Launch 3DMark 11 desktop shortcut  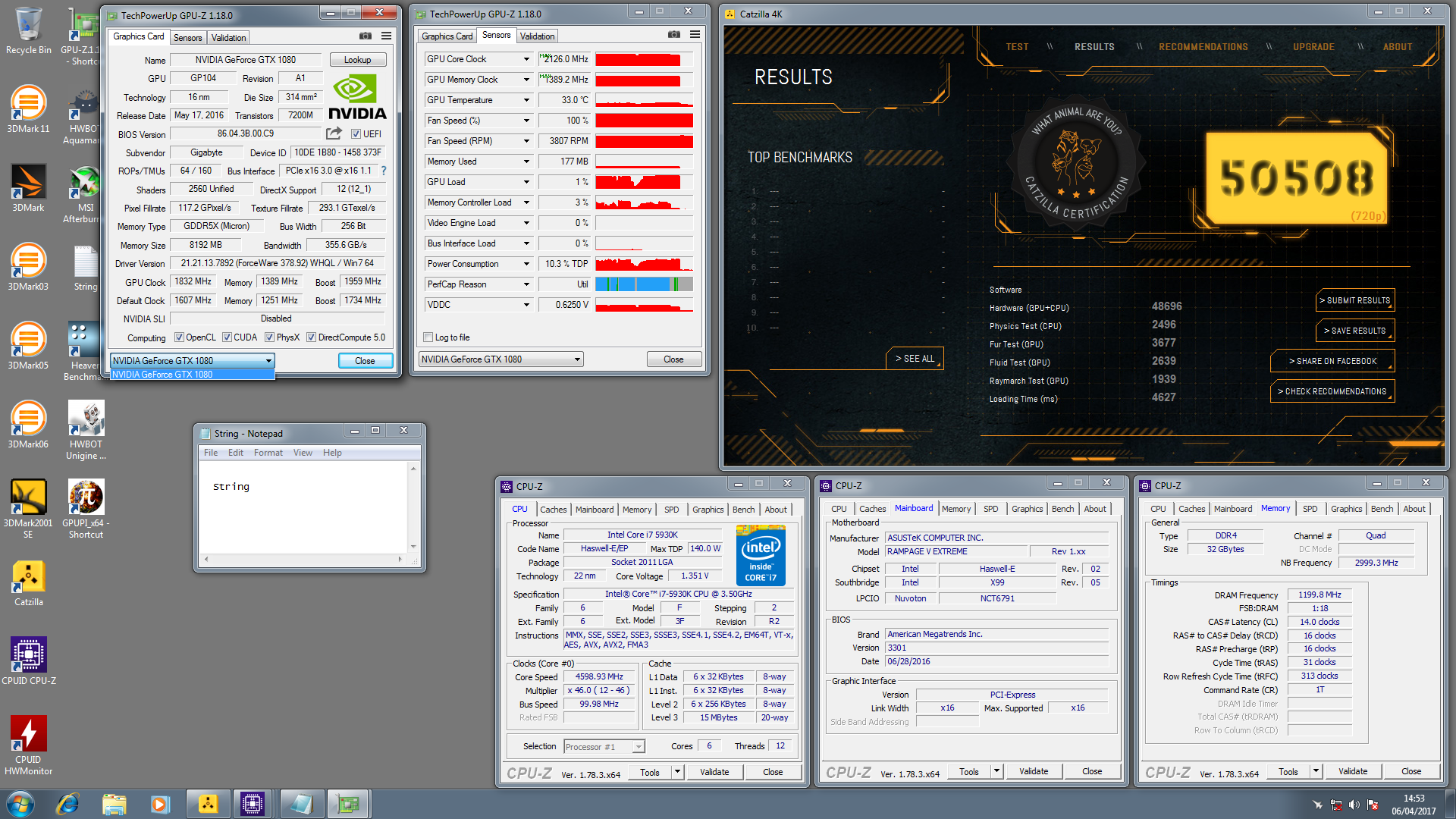28,109
